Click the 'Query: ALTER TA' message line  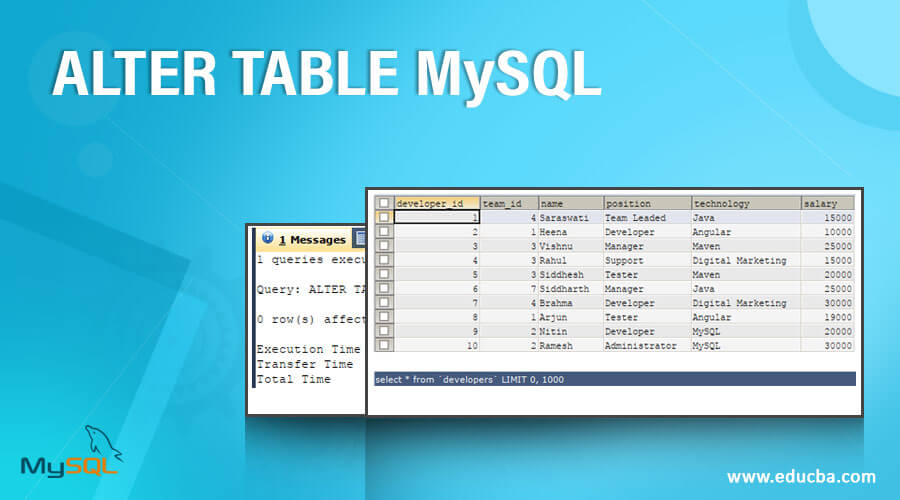pos(311,289)
